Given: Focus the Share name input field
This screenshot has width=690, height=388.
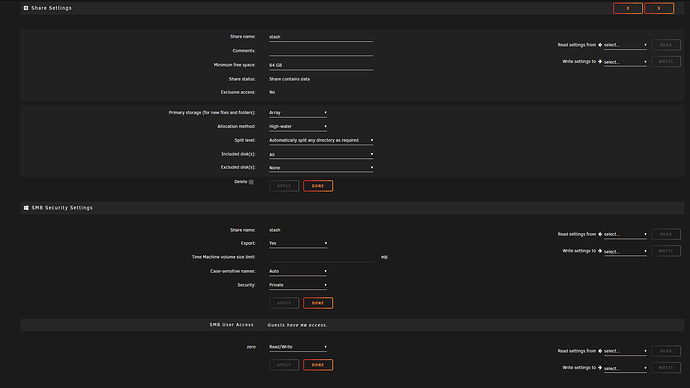Looking at the screenshot, I should click(x=321, y=37).
